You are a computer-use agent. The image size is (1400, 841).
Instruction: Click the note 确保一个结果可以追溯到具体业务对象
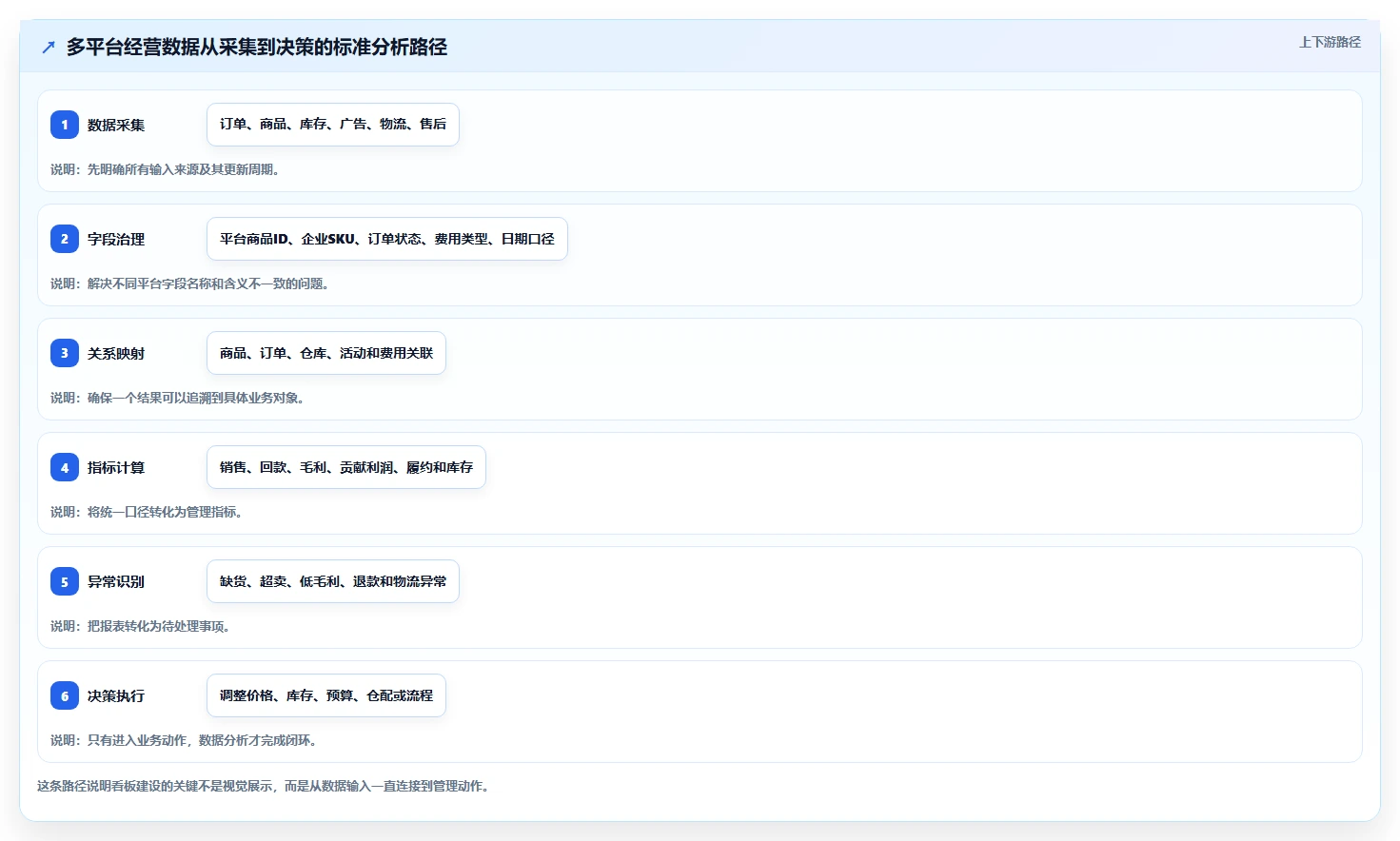tap(177, 398)
